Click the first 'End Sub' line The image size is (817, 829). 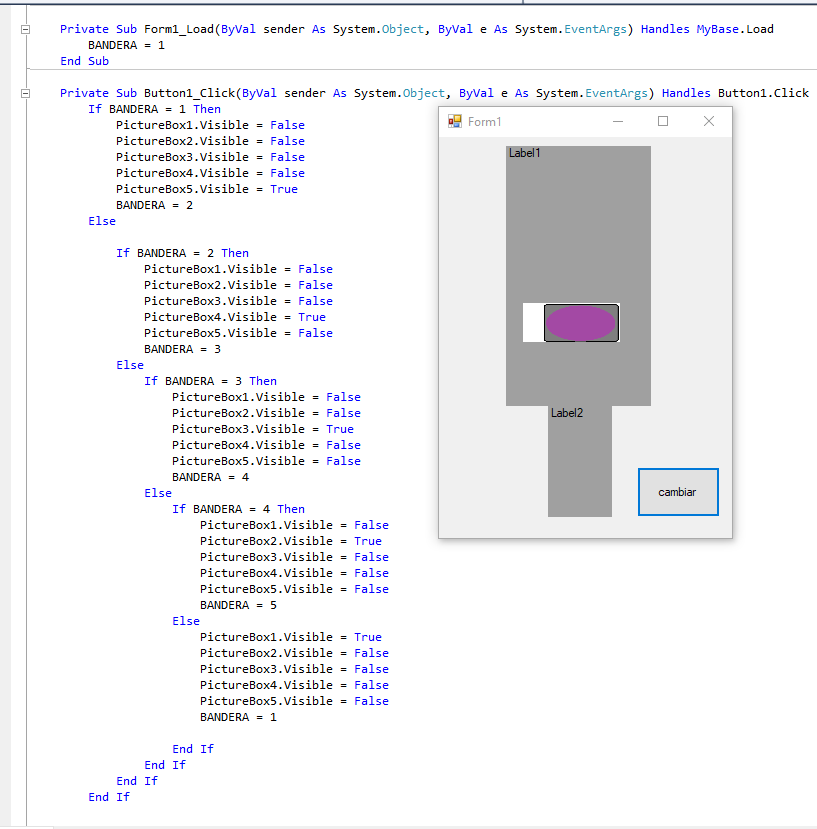85,61
